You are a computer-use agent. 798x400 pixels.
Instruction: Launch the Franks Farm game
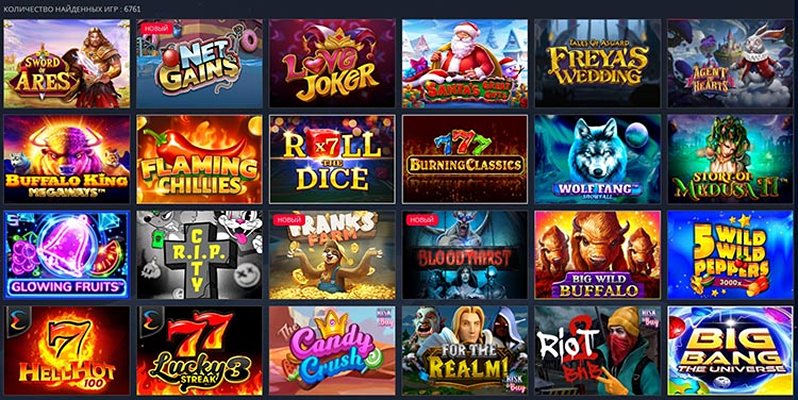332,255
